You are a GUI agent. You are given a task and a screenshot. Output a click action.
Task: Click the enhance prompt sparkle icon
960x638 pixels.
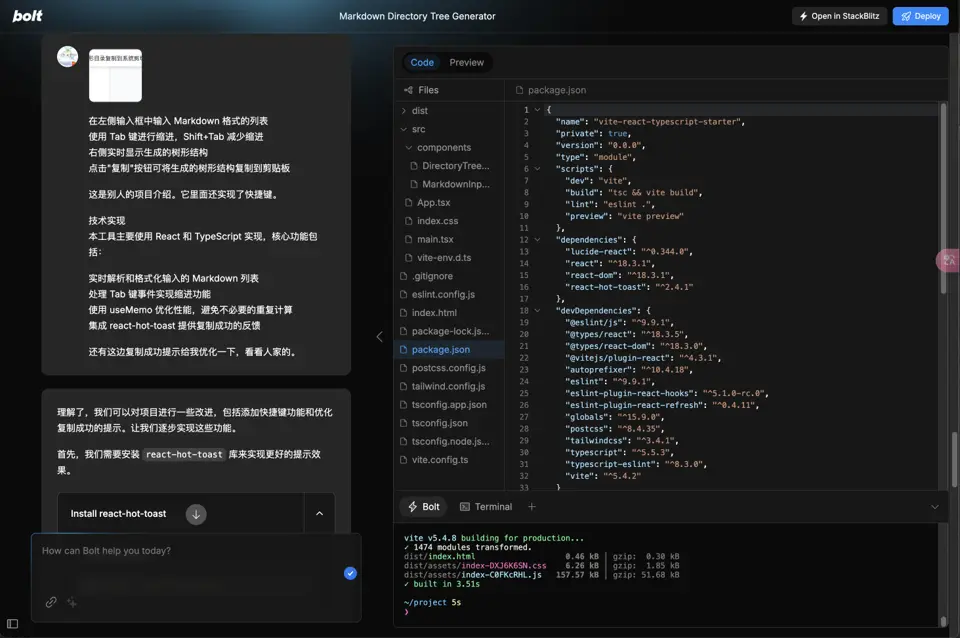(72, 602)
